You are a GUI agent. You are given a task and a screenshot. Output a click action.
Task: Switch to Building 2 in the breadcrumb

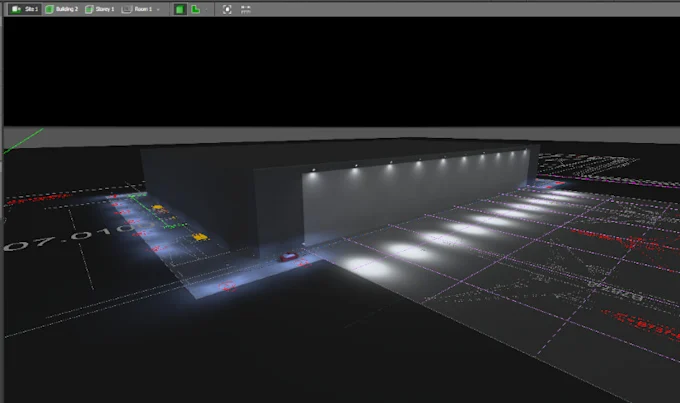click(62, 9)
